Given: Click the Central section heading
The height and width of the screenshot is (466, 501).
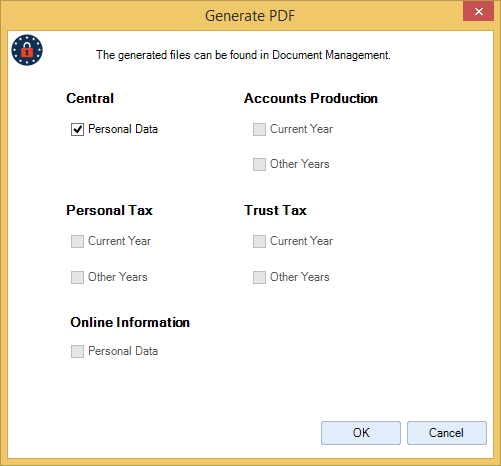Looking at the screenshot, I should (x=90, y=98).
